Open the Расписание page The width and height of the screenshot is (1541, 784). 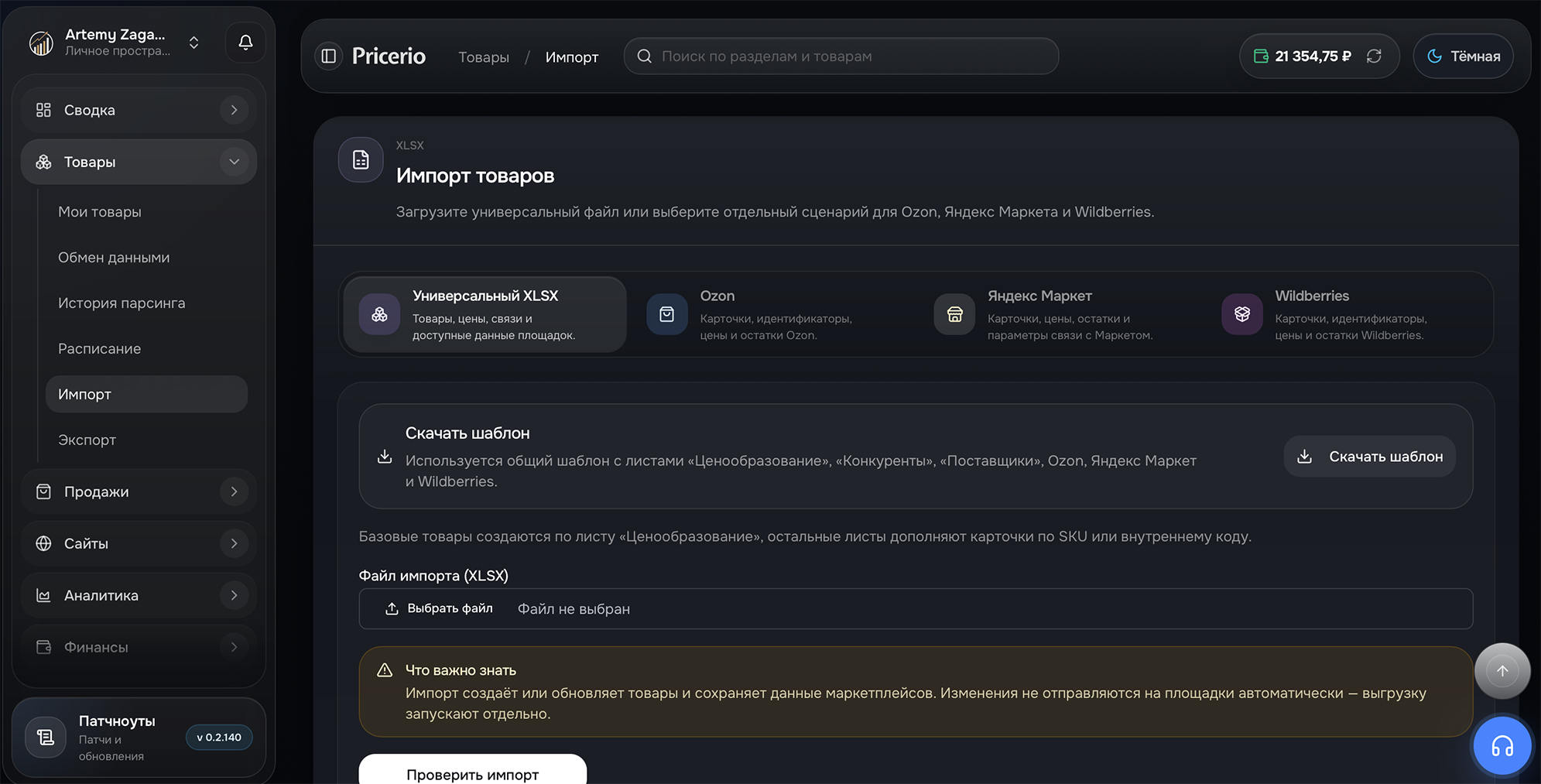click(146, 349)
